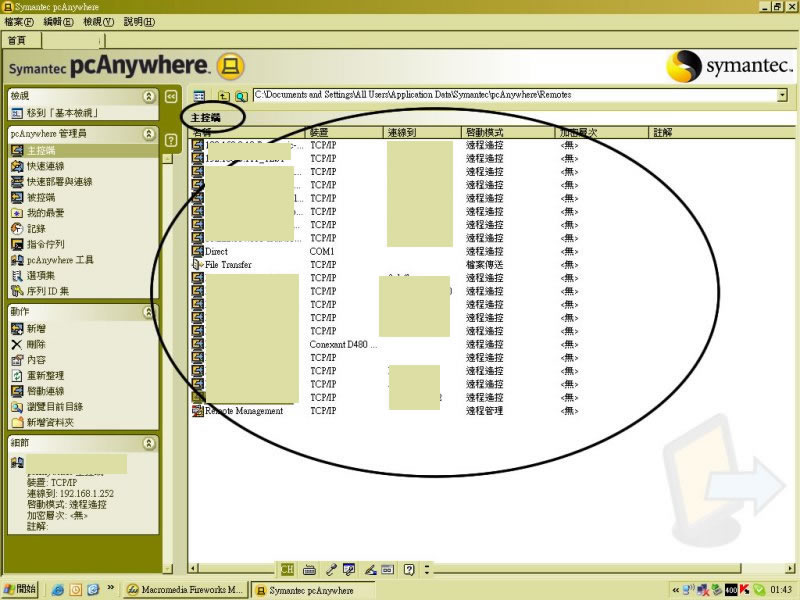Open the 編輯(E) menu
Image resolution: width=800 pixels, height=600 pixels.
[x=58, y=22]
